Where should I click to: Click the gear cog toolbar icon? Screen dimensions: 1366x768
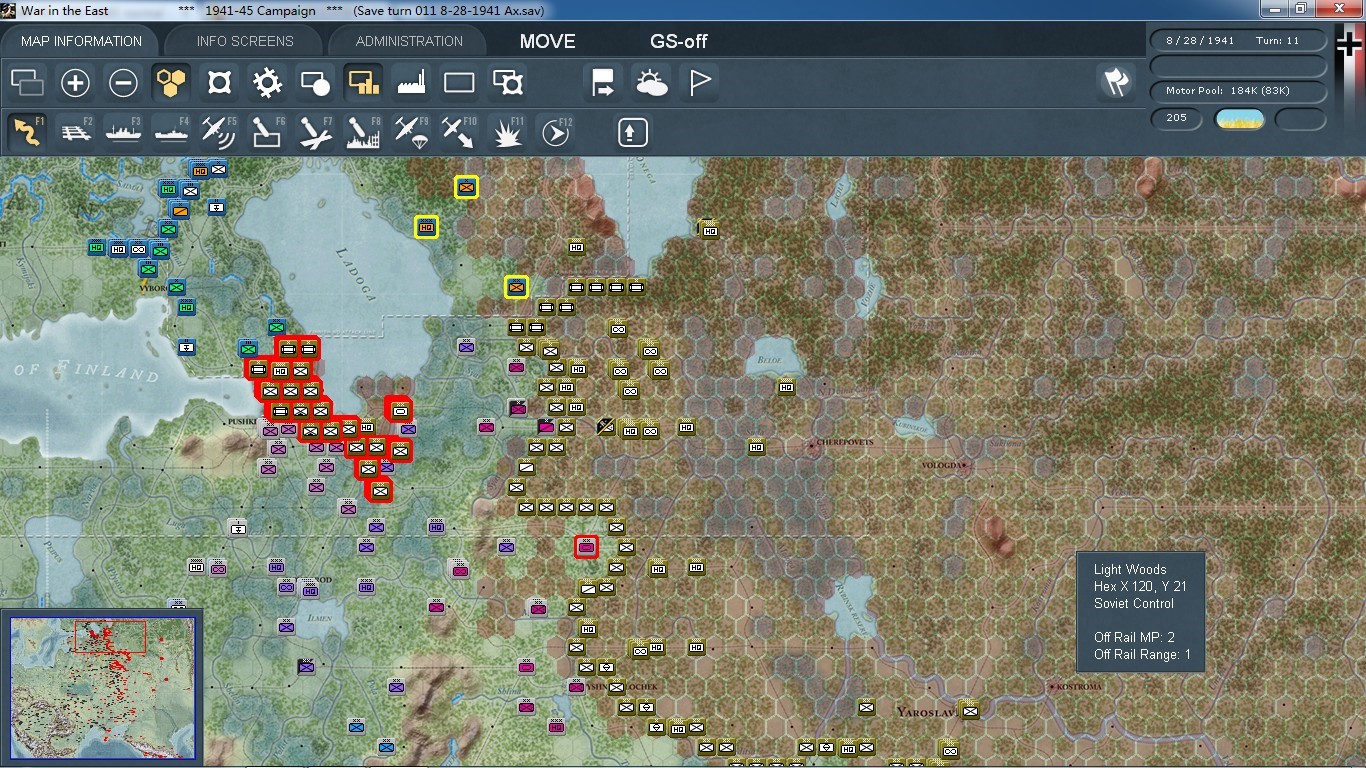267,82
